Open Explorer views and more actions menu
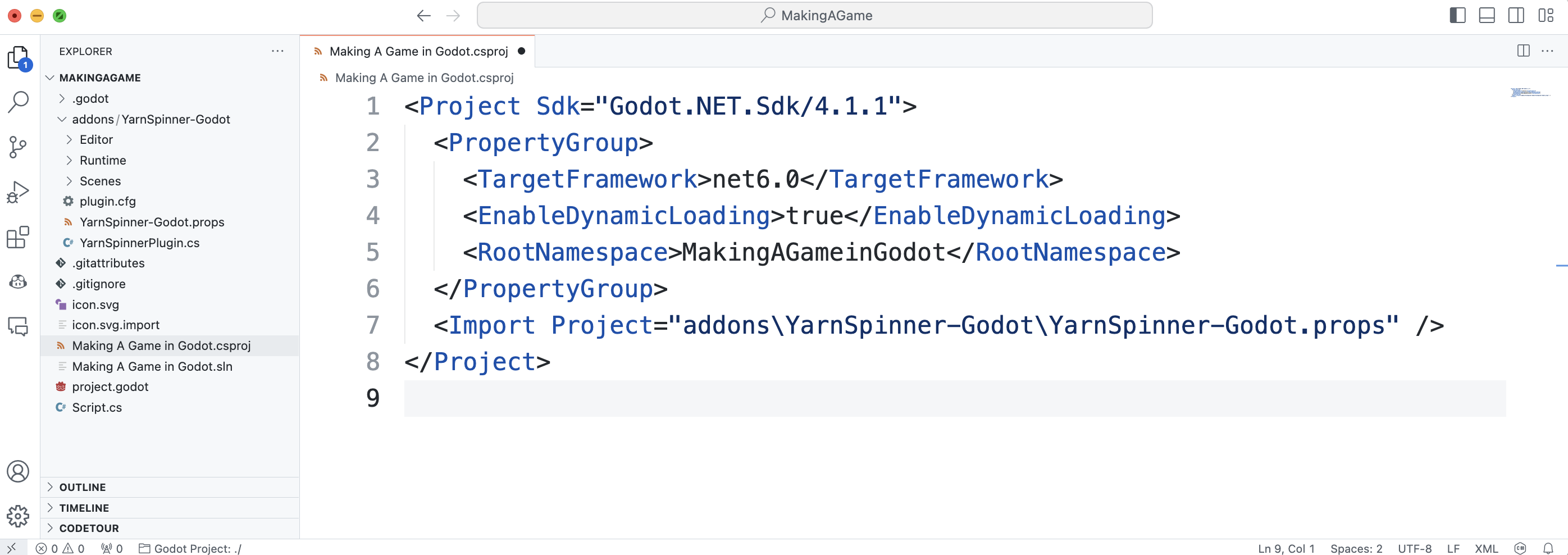Image resolution: width=1568 pixels, height=555 pixels. coord(277,51)
